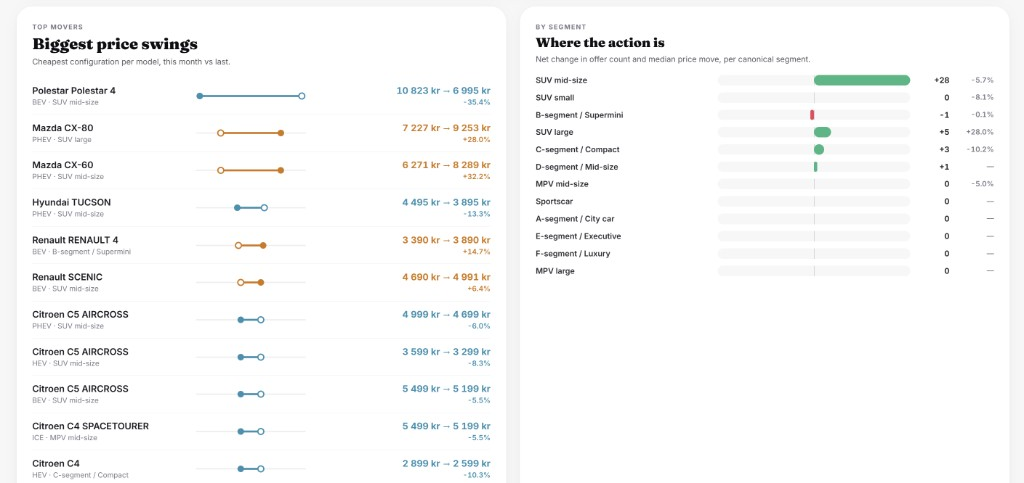
Task: Click the "PHEV · SUV large" subtitle
Action: [62, 140]
